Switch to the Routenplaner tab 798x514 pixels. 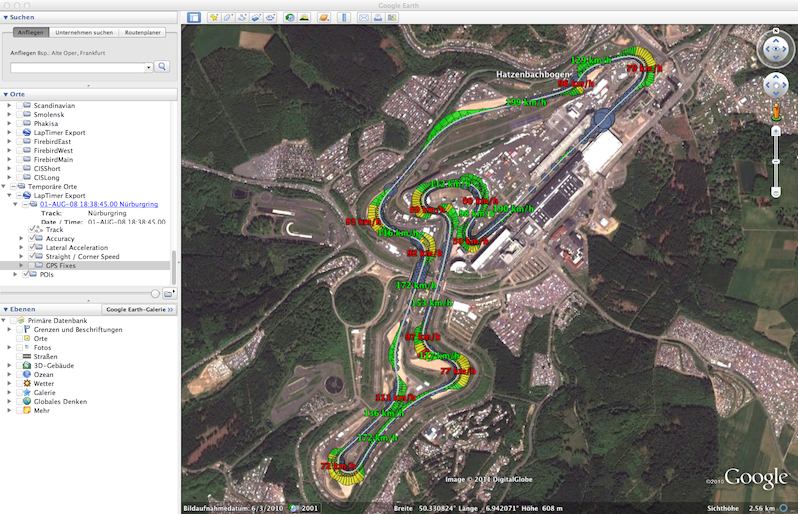pyautogui.click(x=142, y=32)
